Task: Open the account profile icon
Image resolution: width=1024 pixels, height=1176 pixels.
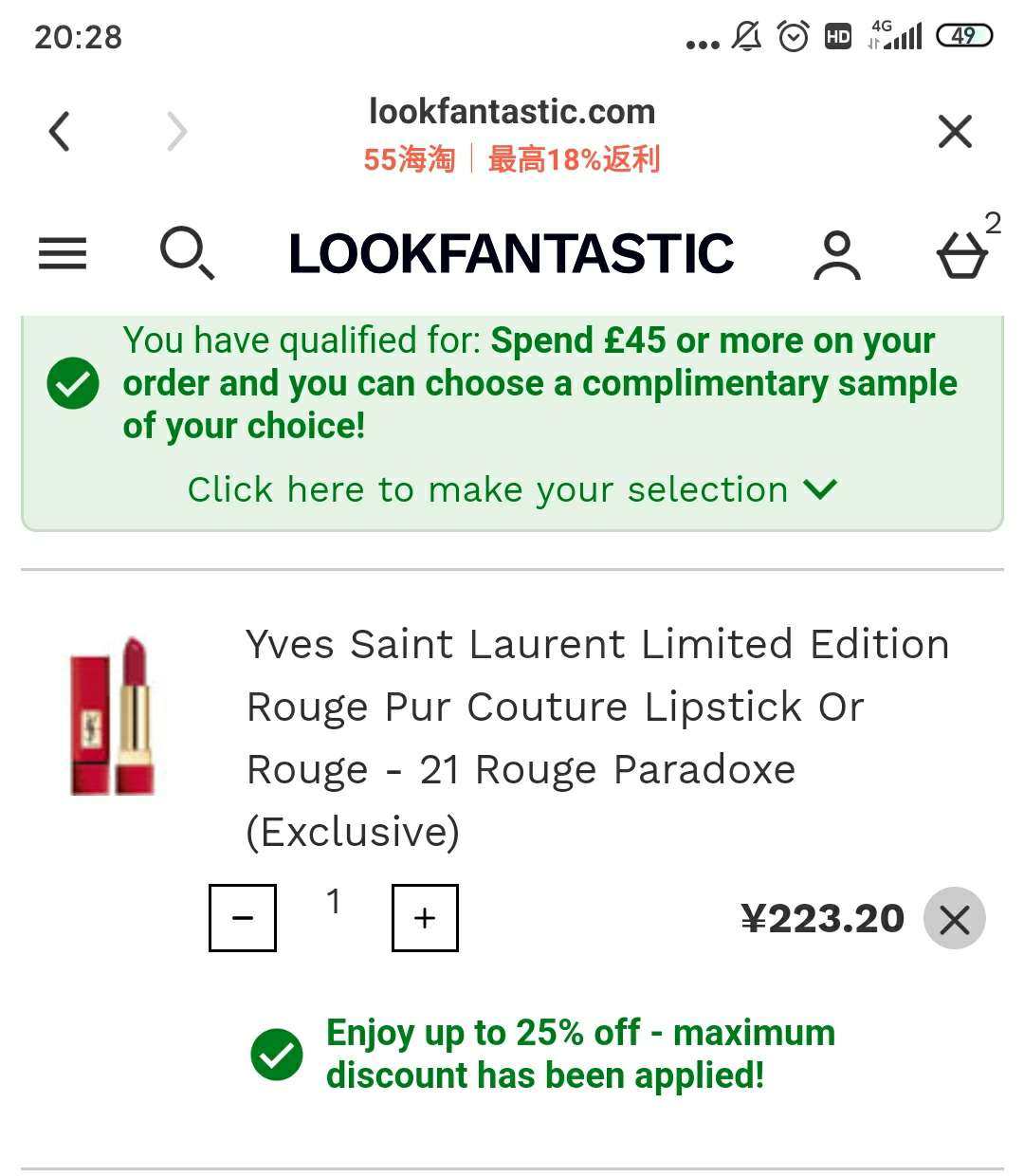Action: coord(836,255)
